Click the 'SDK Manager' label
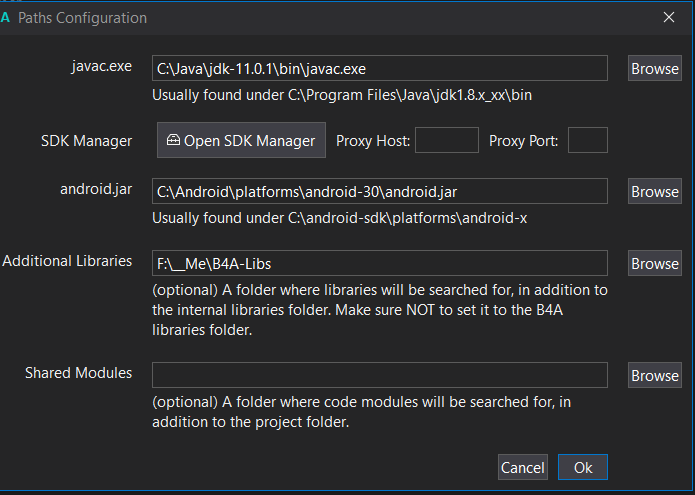This screenshot has width=695, height=495. pyautogui.click(x=86, y=141)
